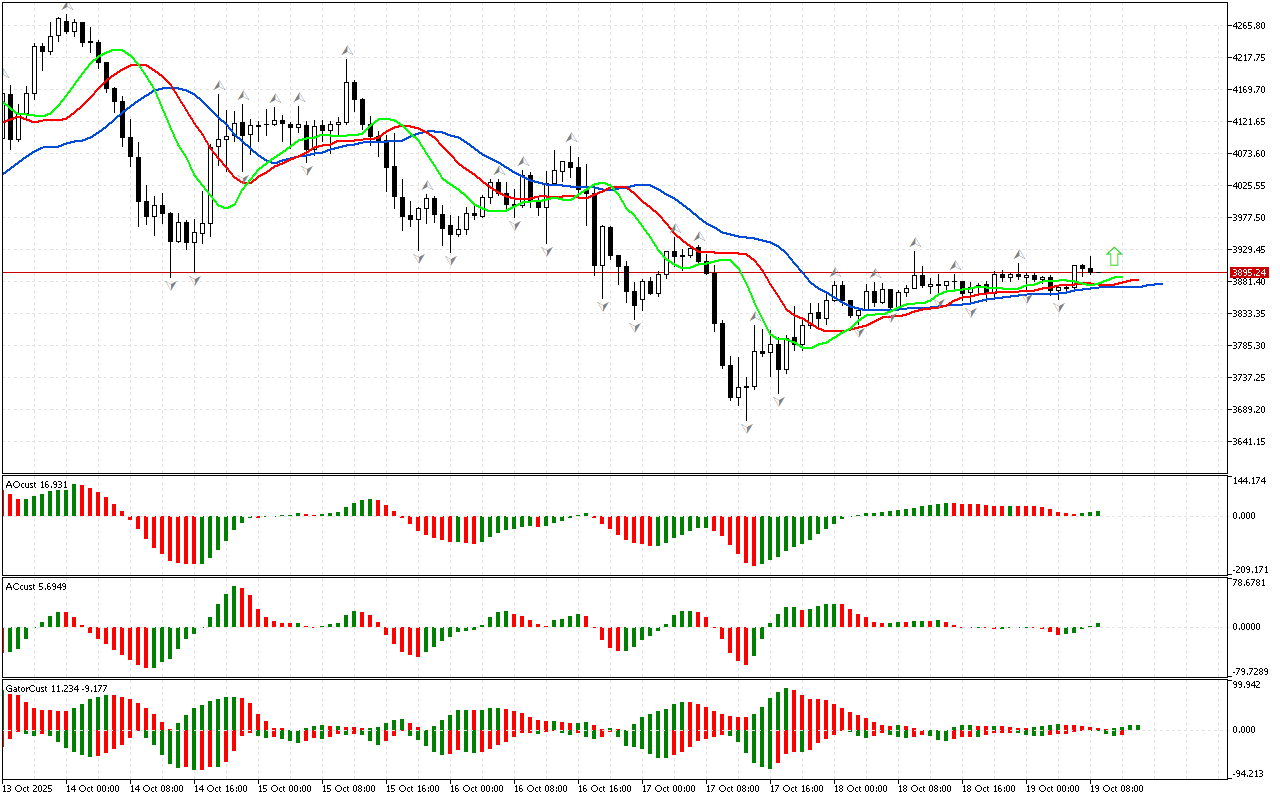Viewport: 1280px width, 800px height.
Task: Click the AOcust indicator label
Action: (x=37, y=484)
